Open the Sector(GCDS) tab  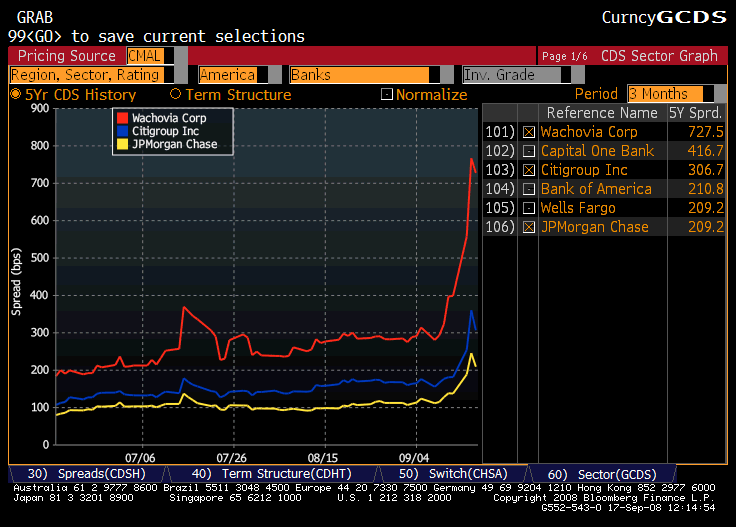[602, 474]
